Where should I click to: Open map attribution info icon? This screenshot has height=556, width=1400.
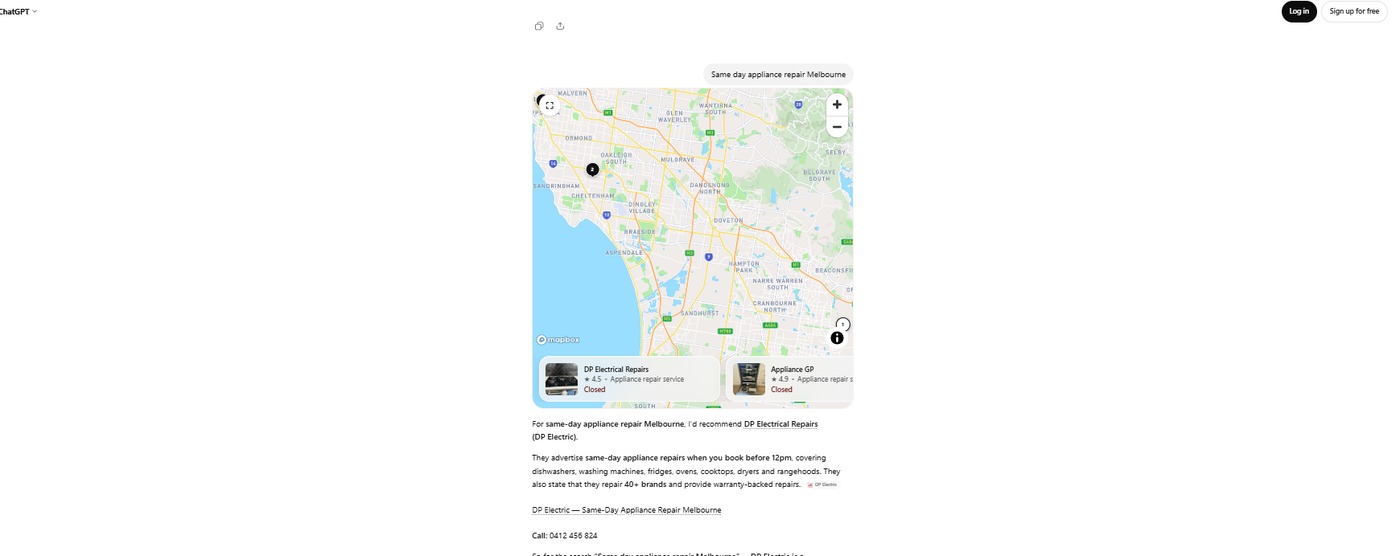click(837, 338)
